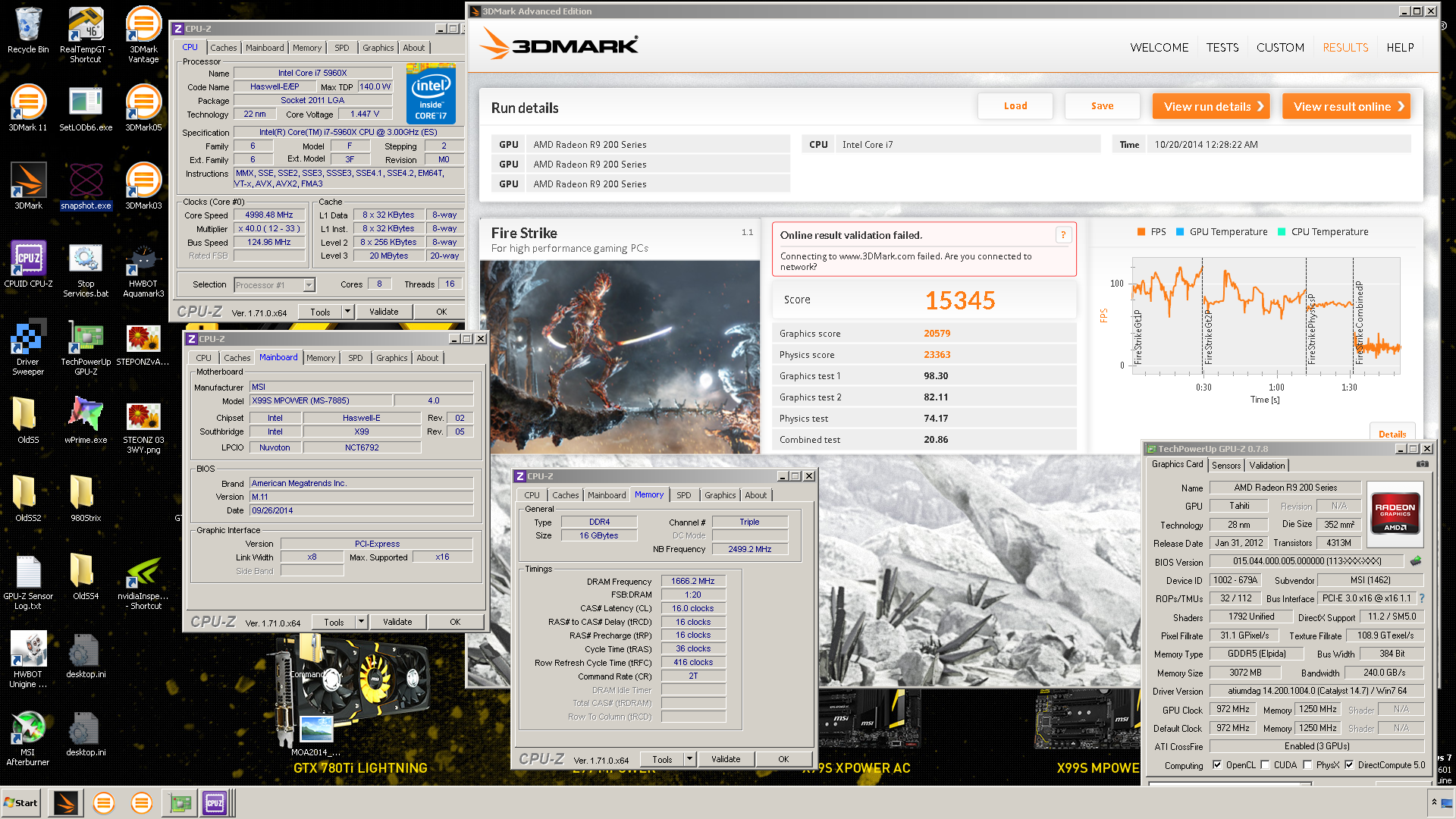The image size is (1456, 819).
Task: Go to the WELCOME tab in 3DMark
Action: click(1159, 47)
